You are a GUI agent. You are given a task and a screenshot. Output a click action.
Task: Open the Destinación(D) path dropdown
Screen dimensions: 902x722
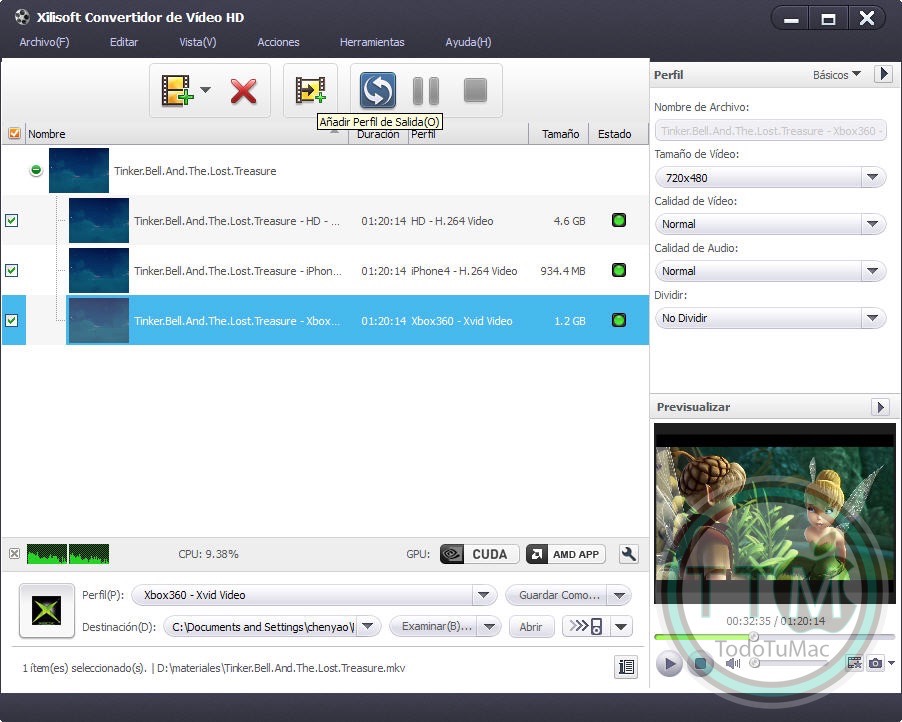point(368,626)
